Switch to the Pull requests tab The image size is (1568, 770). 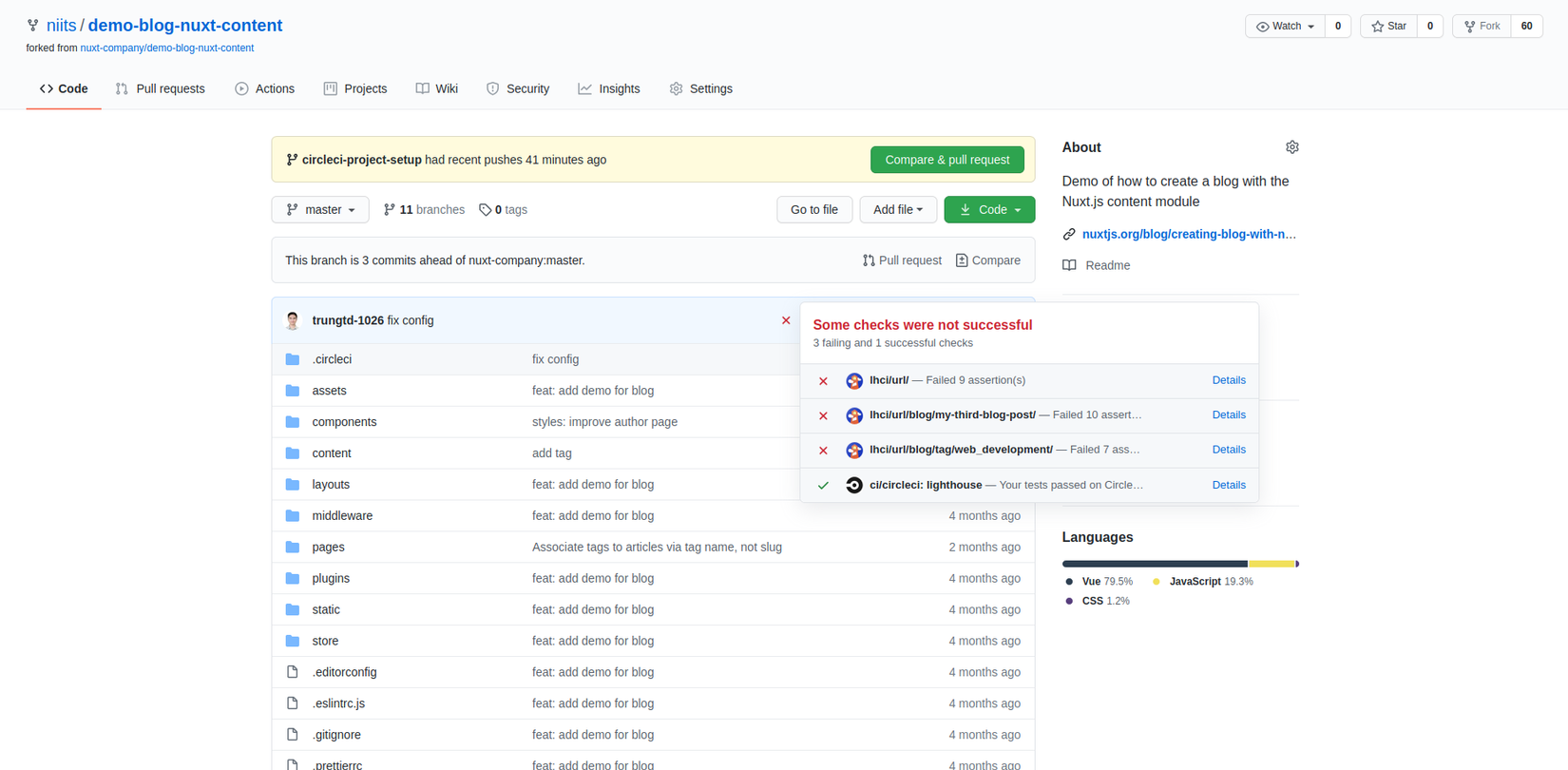pyautogui.click(x=161, y=88)
